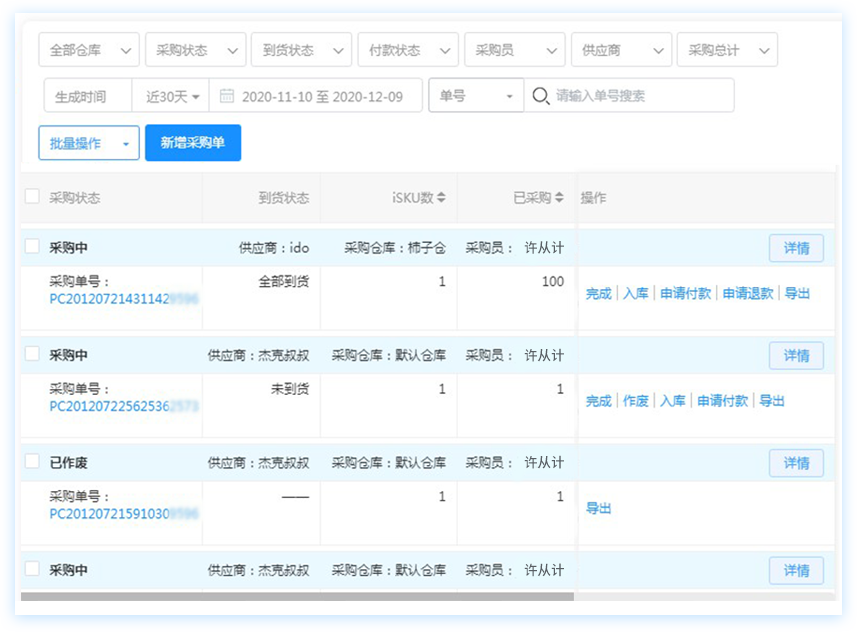Screen dimensions: 857x632
Task: Click the 新增采购单 button
Action: coord(193,143)
